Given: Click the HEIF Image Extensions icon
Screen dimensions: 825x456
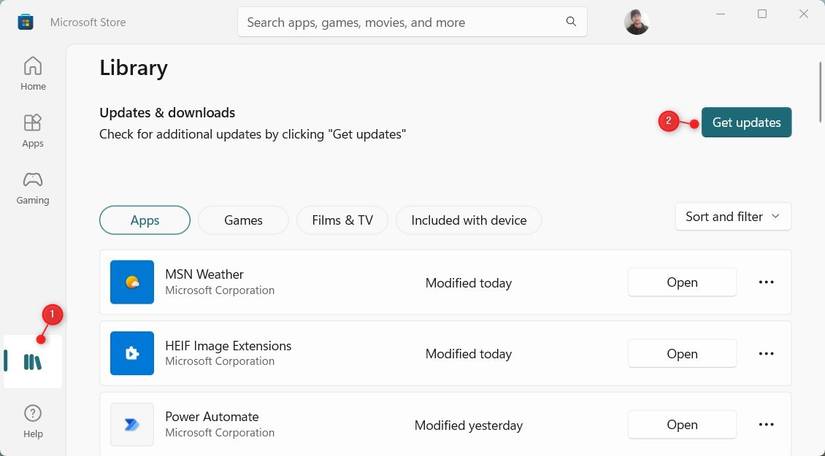Looking at the screenshot, I should (132, 353).
